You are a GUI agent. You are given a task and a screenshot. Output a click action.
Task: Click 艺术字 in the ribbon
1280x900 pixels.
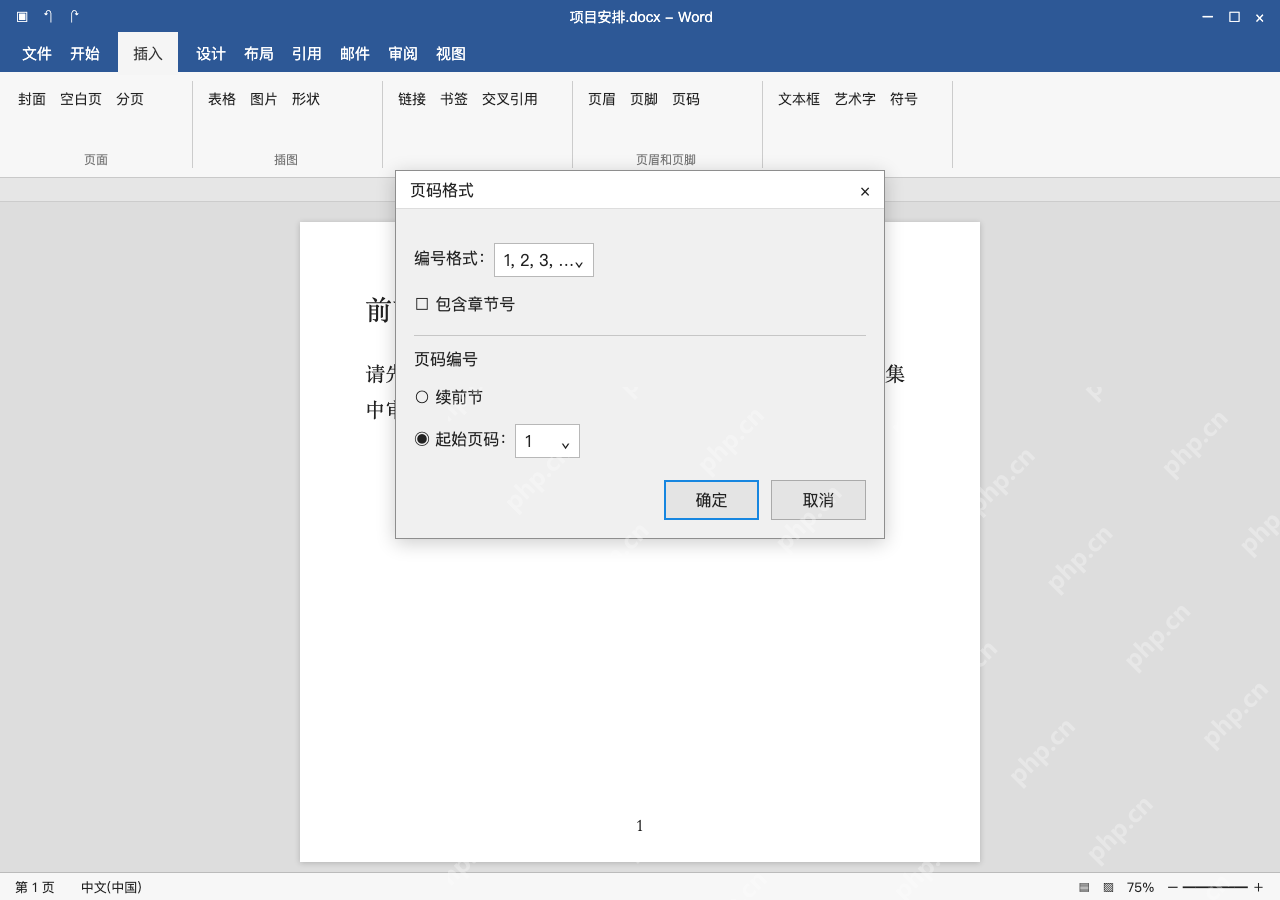(855, 99)
